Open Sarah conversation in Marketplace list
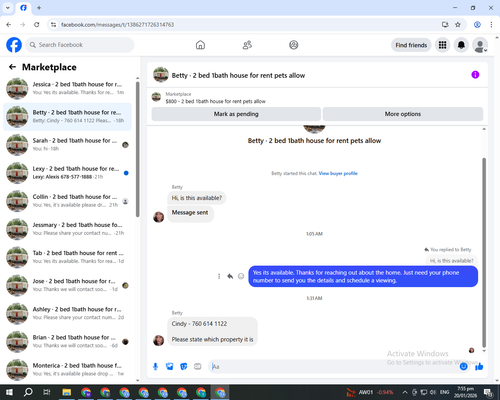The image size is (500, 400). point(68,145)
